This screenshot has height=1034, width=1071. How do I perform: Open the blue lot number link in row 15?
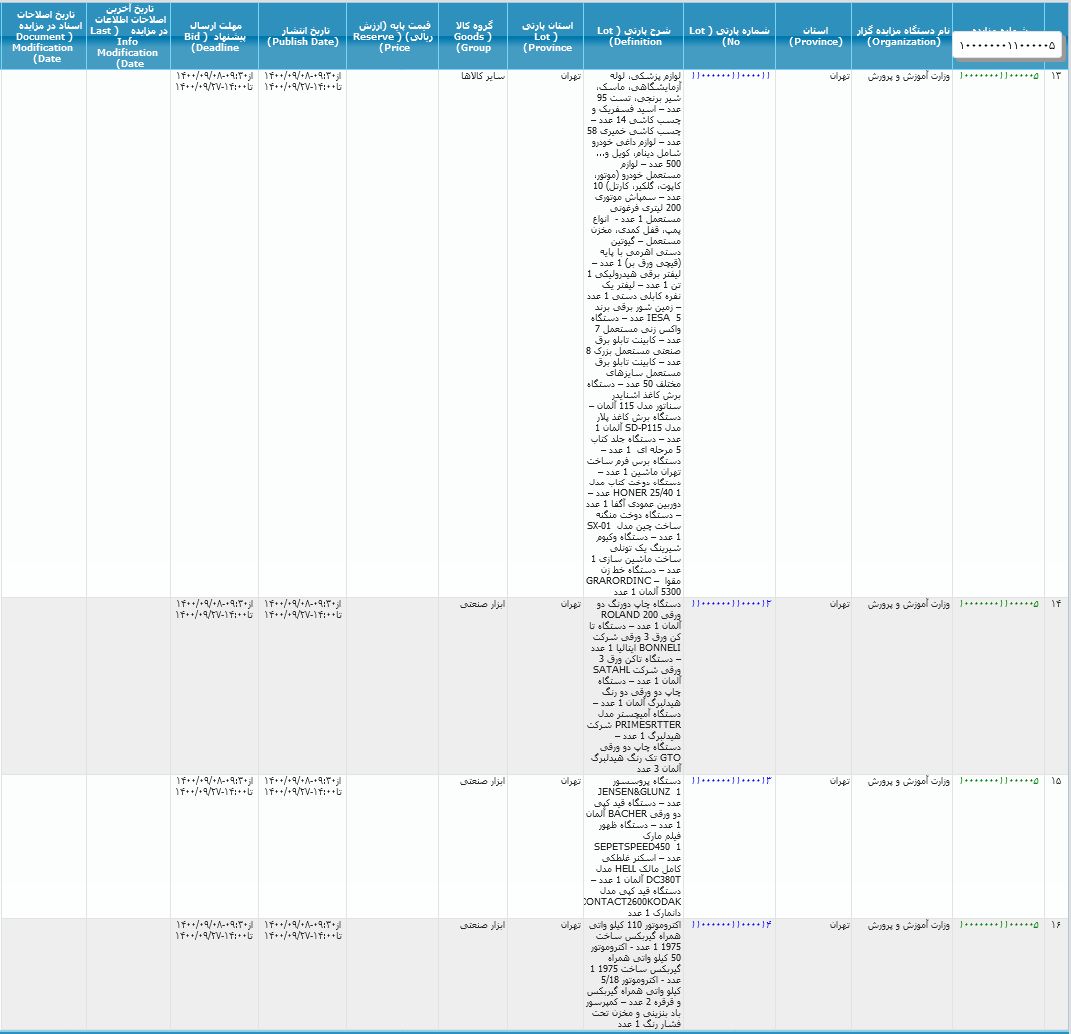(x=731, y=780)
